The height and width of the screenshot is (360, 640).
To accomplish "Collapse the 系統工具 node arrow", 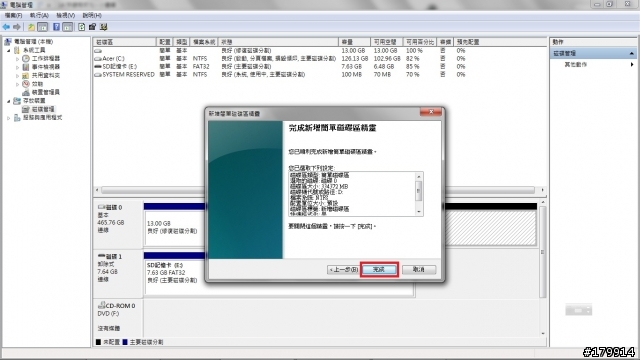I will (x=9, y=50).
